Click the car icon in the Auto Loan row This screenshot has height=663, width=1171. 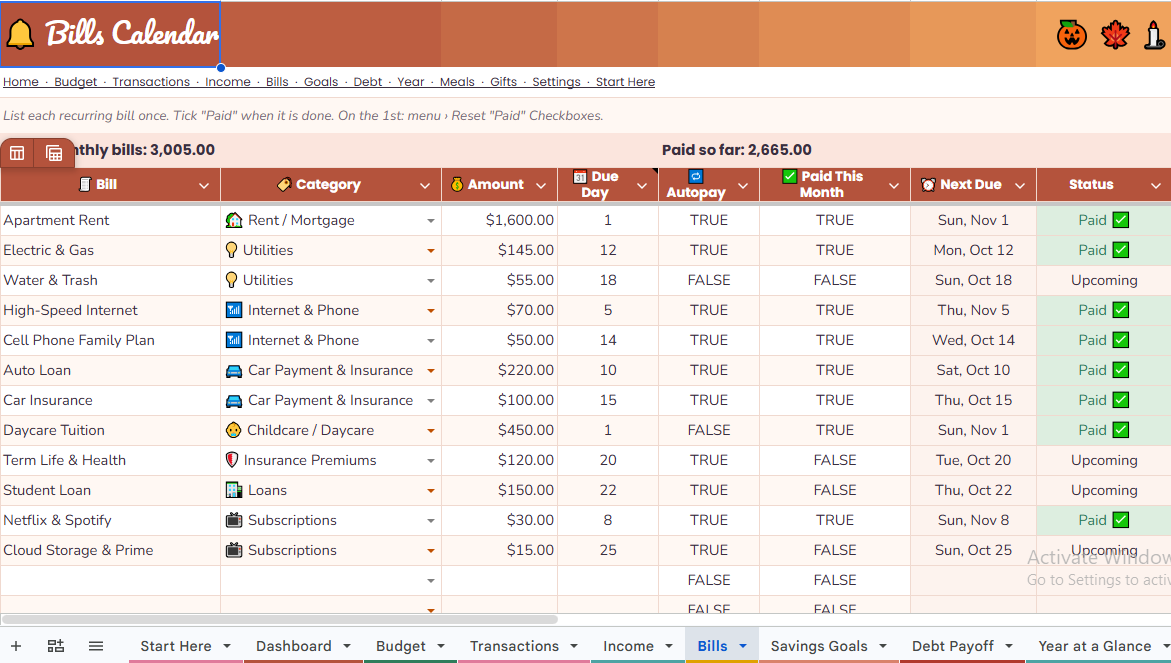pyautogui.click(x=234, y=370)
